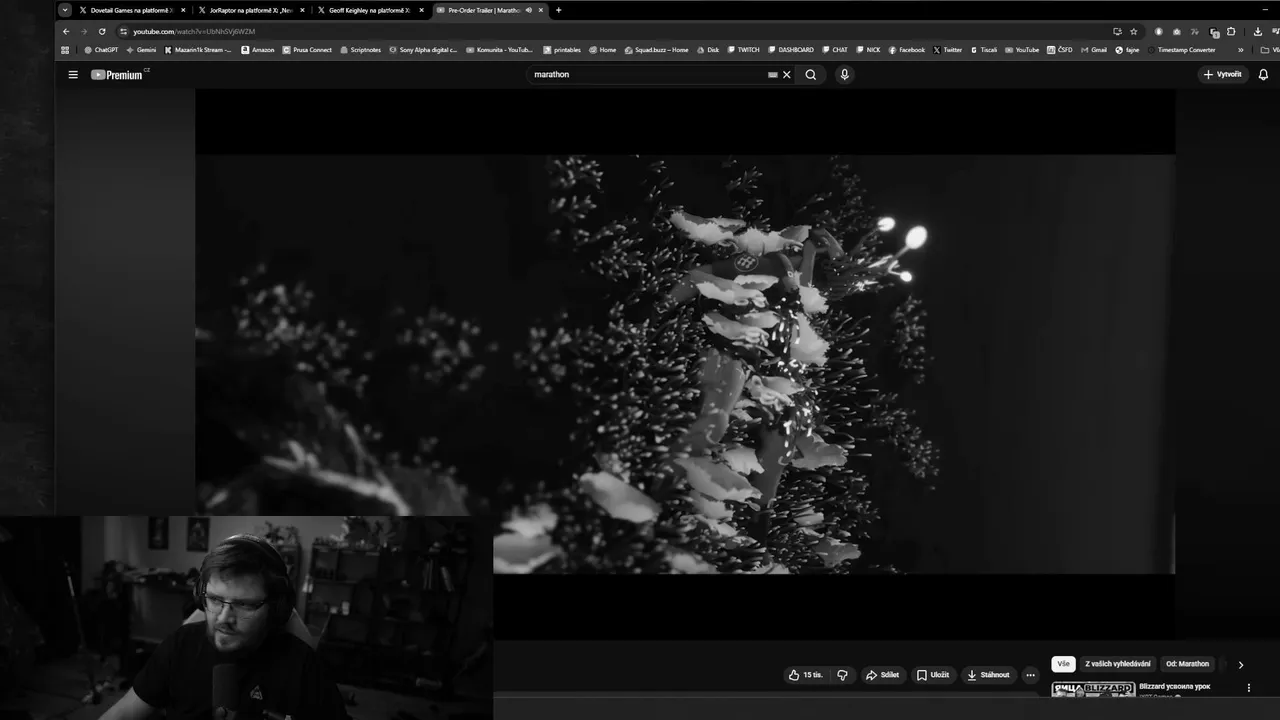Image resolution: width=1280 pixels, height=720 pixels.
Task: Dislike the video
Action: click(x=842, y=675)
